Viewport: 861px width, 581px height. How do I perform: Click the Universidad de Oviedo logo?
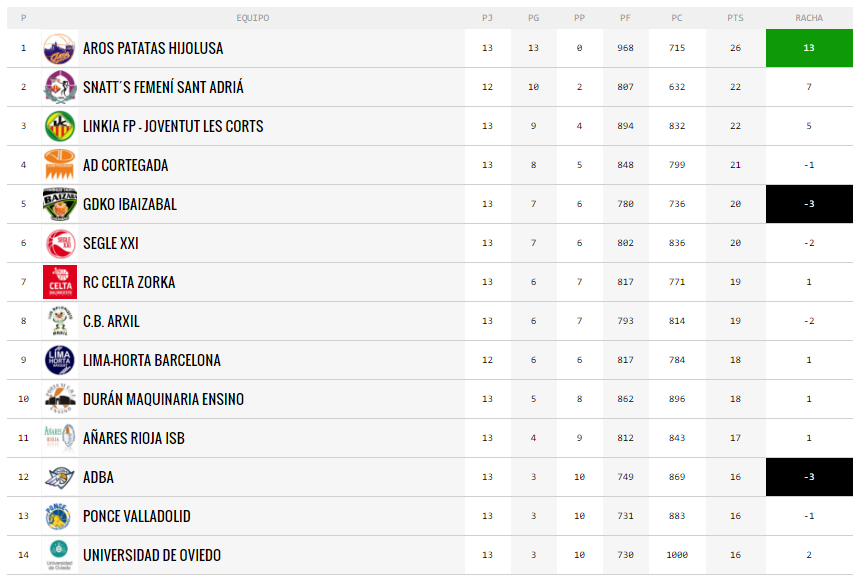point(60,555)
